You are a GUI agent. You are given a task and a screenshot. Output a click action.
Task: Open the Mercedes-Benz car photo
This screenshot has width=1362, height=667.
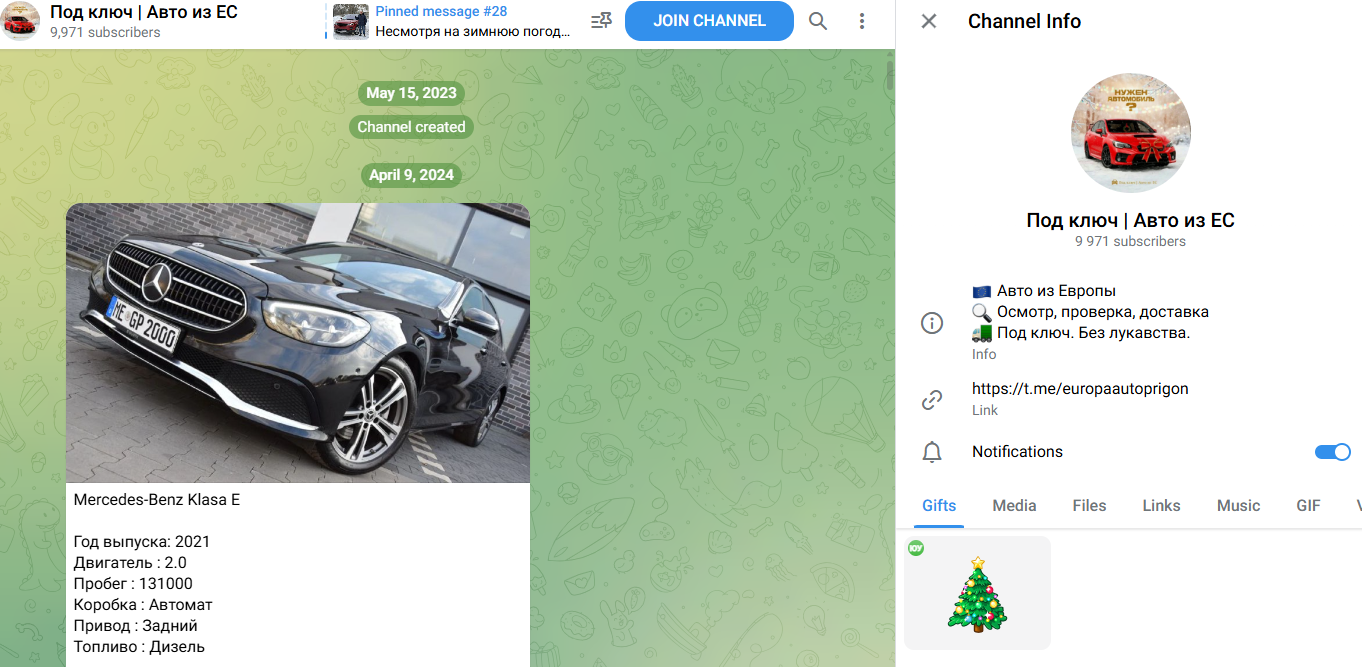pos(298,343)
